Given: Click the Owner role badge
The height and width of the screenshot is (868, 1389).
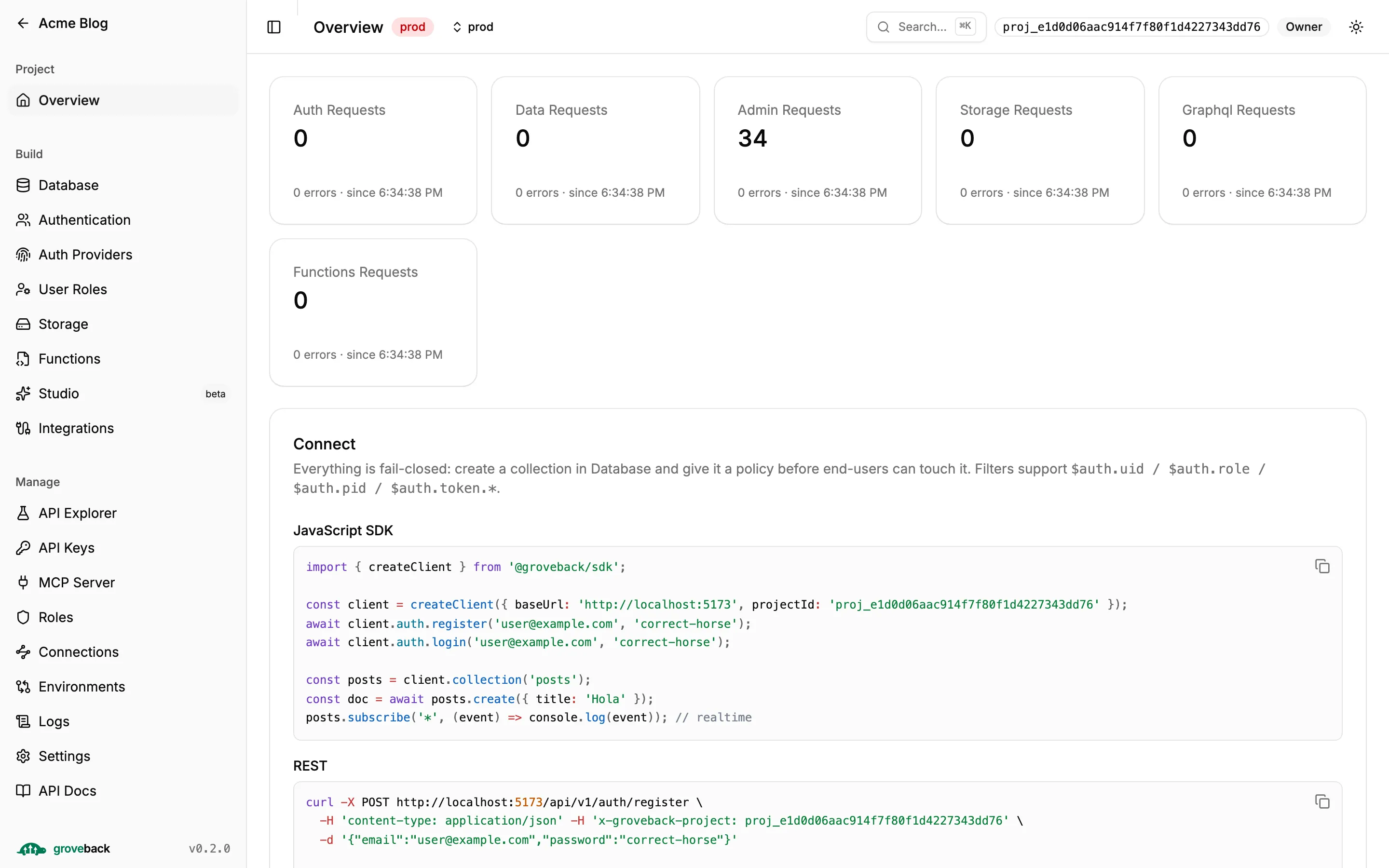Looking at the screenshot, I should coord(1304,27).
